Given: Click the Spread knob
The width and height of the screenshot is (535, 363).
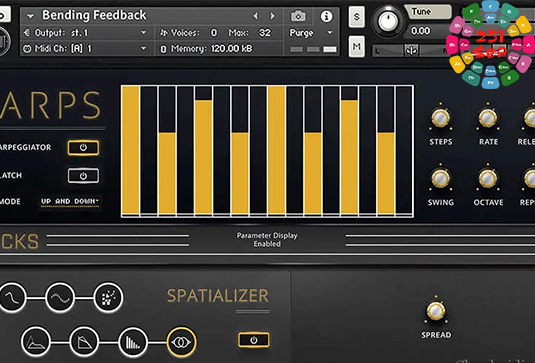Looking at the screenshot, I should coord(436,311).
